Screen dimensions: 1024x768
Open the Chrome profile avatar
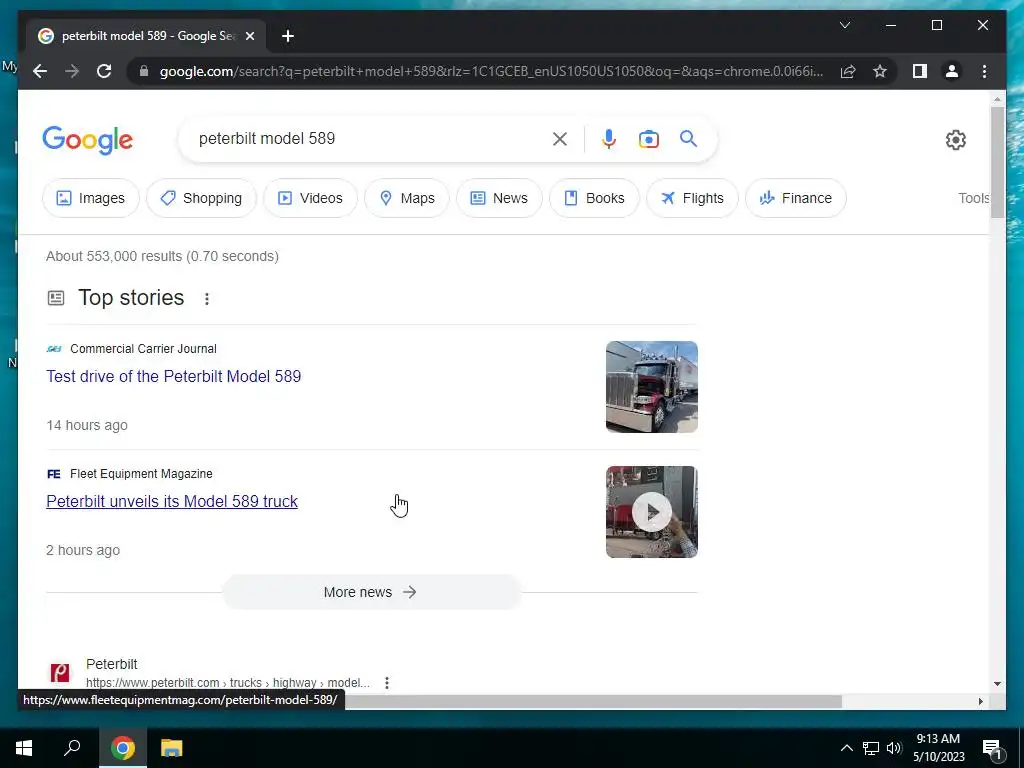(952, 71)
